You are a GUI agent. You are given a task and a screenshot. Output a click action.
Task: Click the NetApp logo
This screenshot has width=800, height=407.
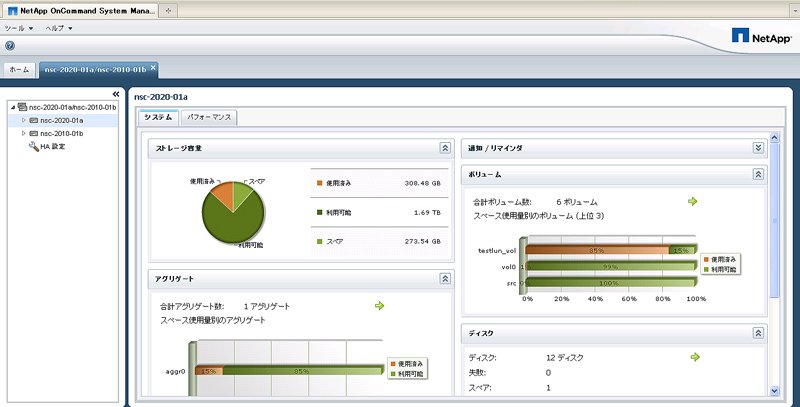click(762, 35)
